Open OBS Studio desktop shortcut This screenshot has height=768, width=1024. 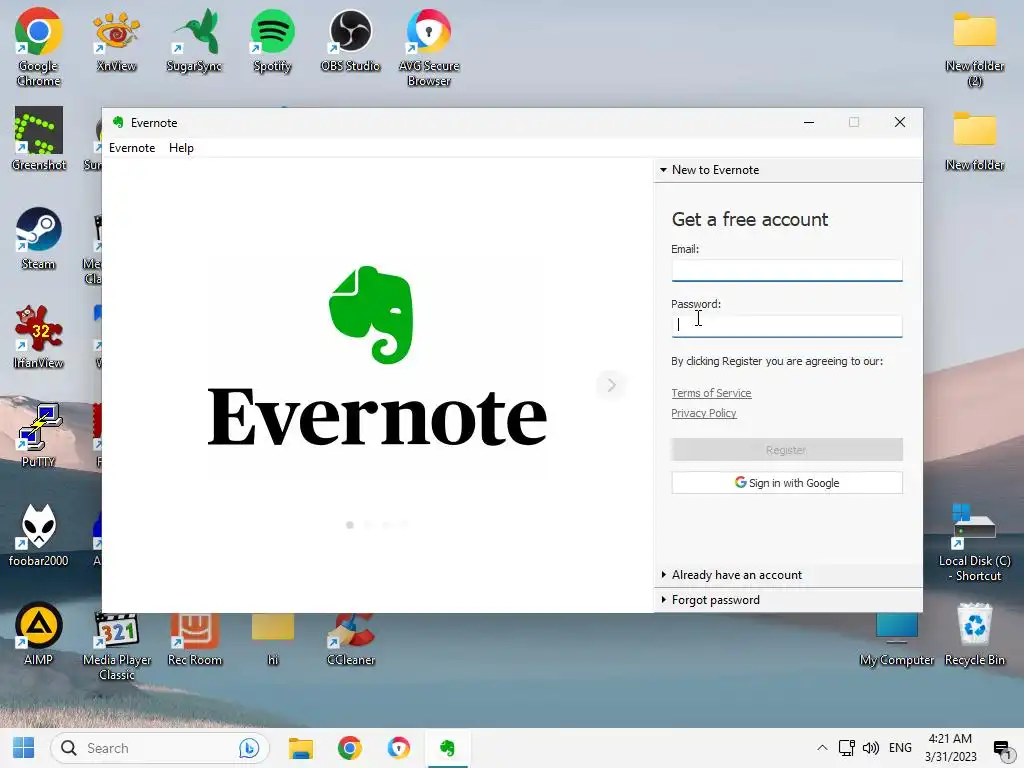[351, 40]
